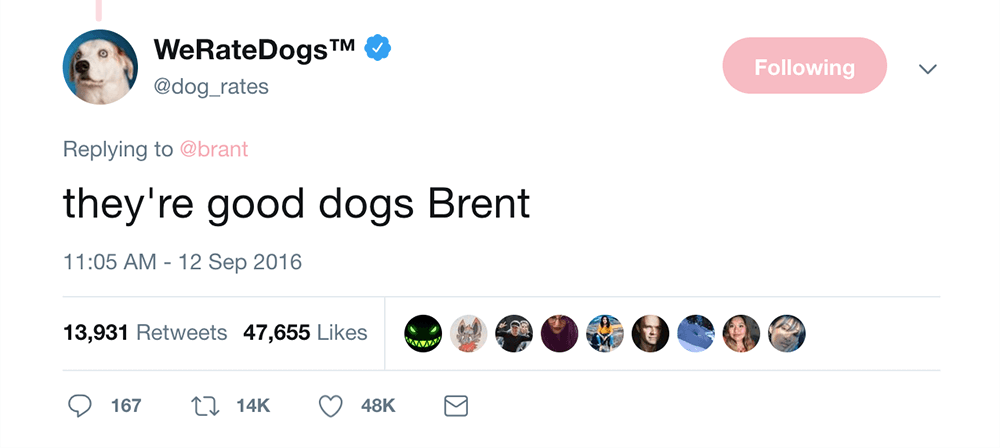
Task: Click the 11:05 AM - 12 Sep 2016 timestamp
Action: tap(182, 262)
